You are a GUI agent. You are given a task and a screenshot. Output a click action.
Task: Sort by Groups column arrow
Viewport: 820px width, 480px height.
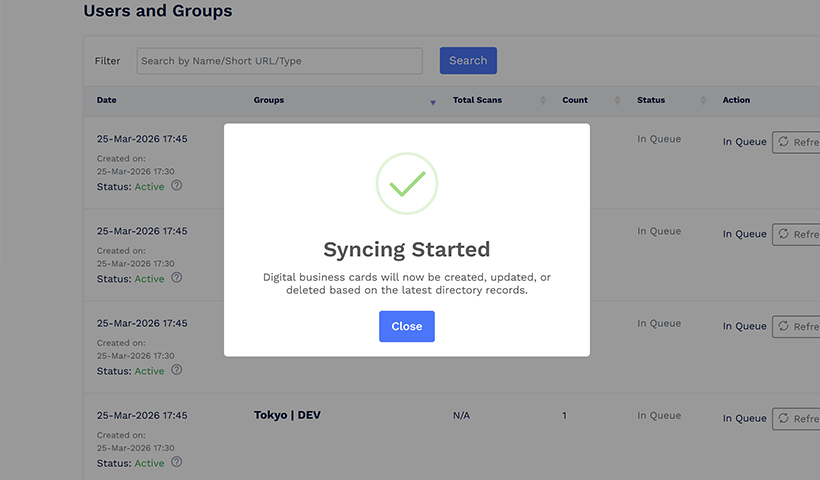tap(432, 101)
